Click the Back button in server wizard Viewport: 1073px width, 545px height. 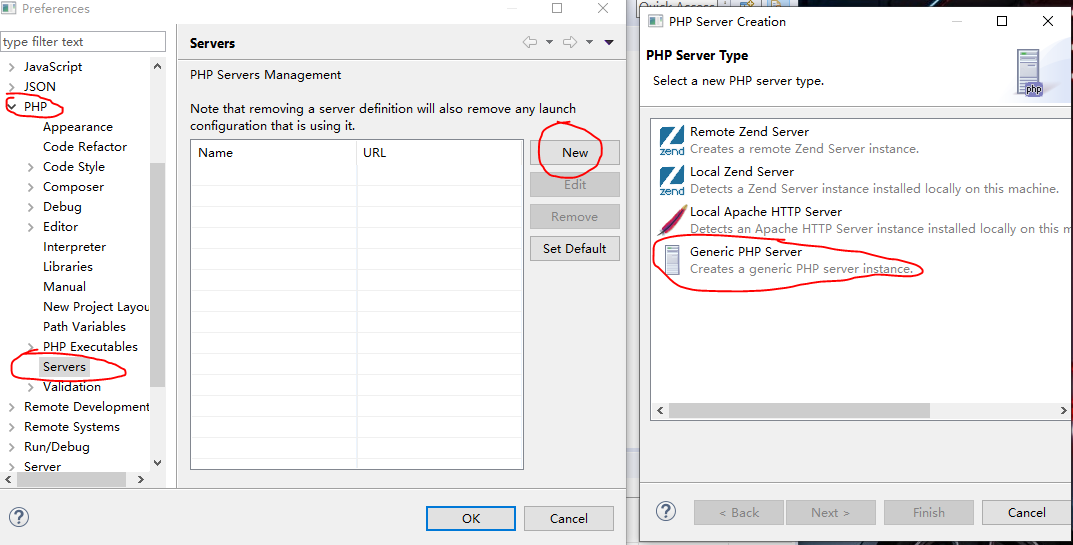[738, 512]
